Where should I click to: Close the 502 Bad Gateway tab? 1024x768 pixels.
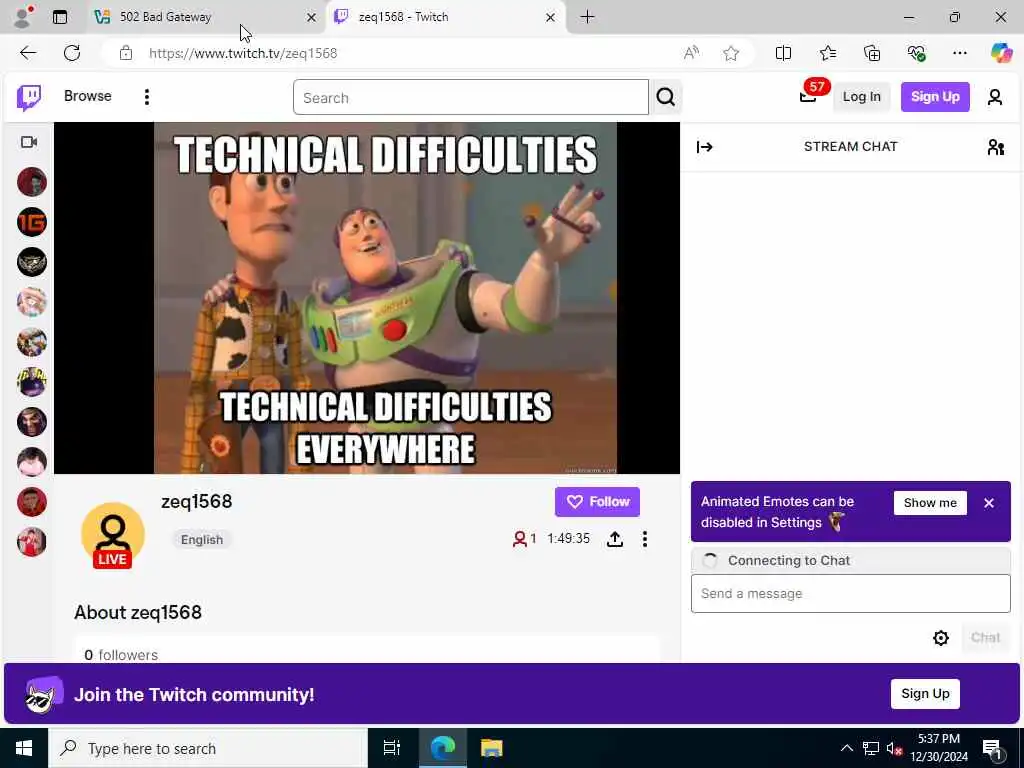coord(312,18)
